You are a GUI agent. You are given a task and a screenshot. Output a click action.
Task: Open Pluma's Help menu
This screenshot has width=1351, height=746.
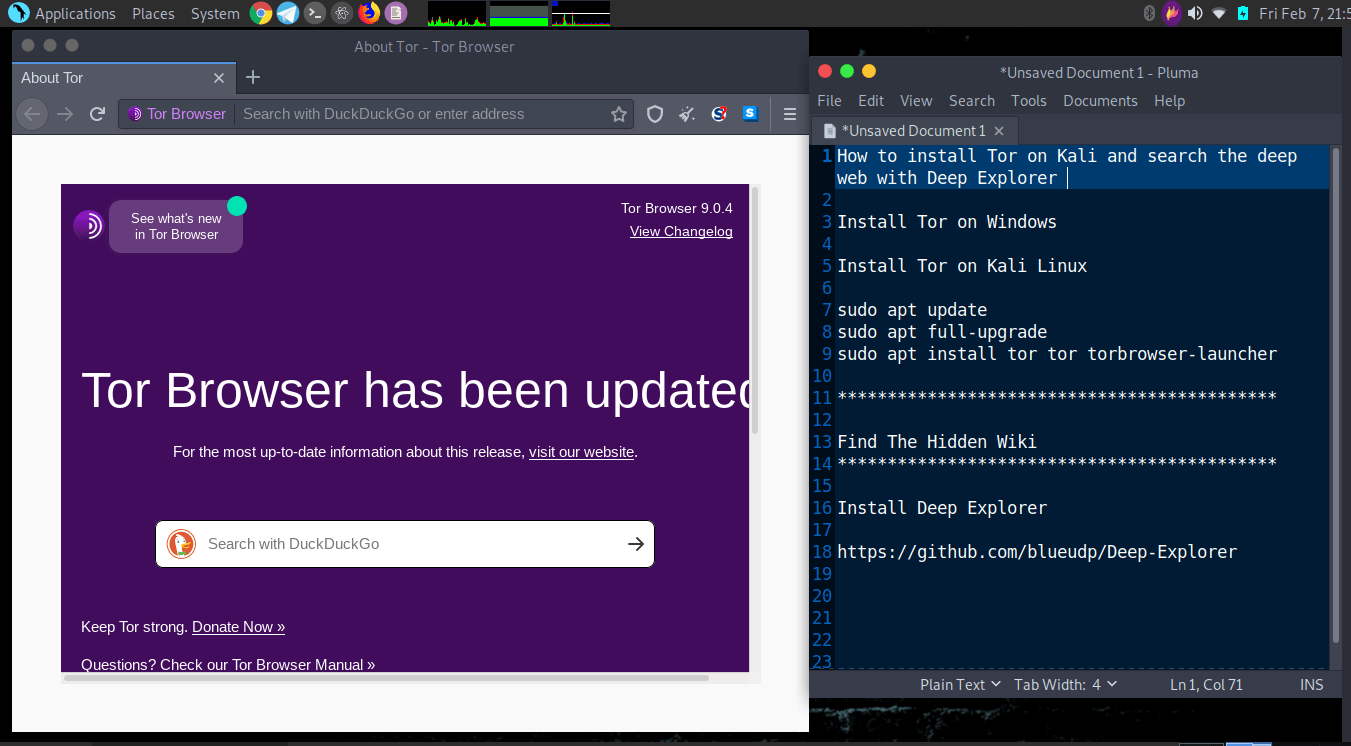[1169, 101]
